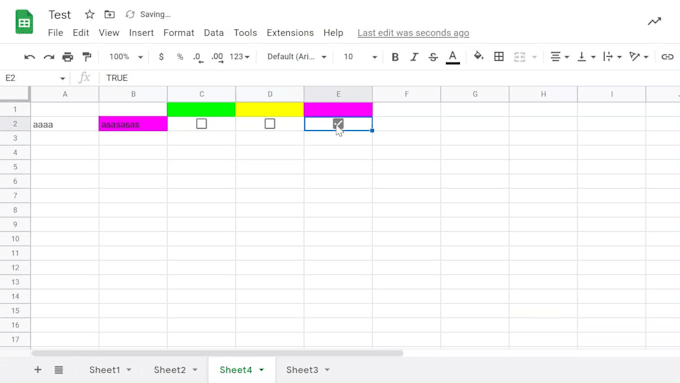Open Last edit was seconds ago link
The image size is (680, 383).
[413, 33]
